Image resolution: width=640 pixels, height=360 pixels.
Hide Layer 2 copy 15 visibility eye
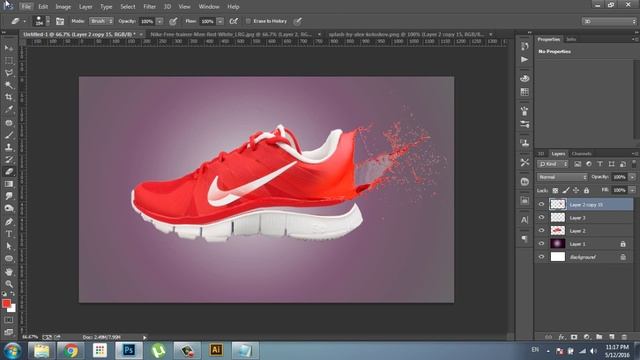tap(541, 204)
